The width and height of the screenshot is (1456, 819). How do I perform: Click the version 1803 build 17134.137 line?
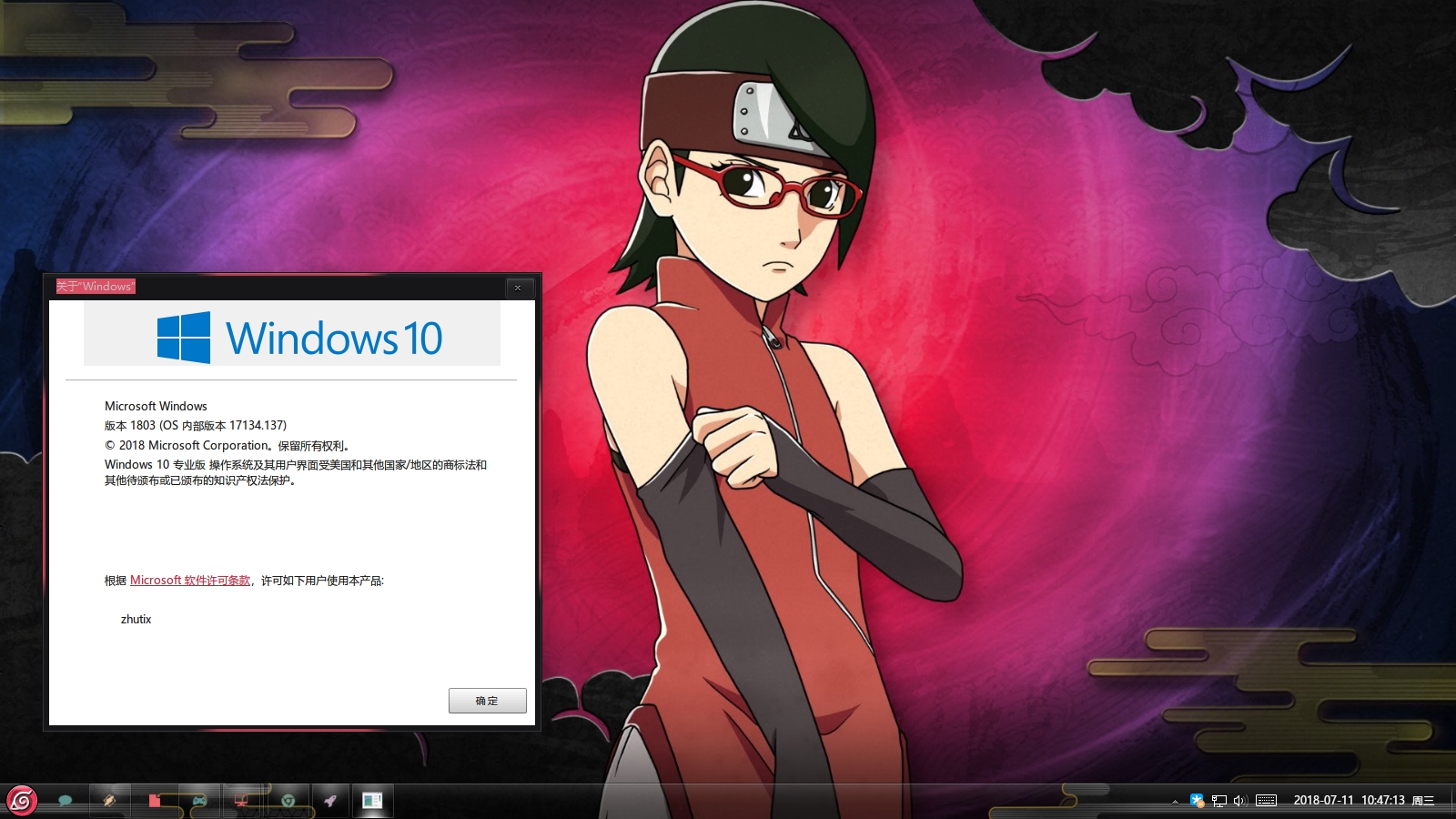pyautogui.click(x=196, y=425)
